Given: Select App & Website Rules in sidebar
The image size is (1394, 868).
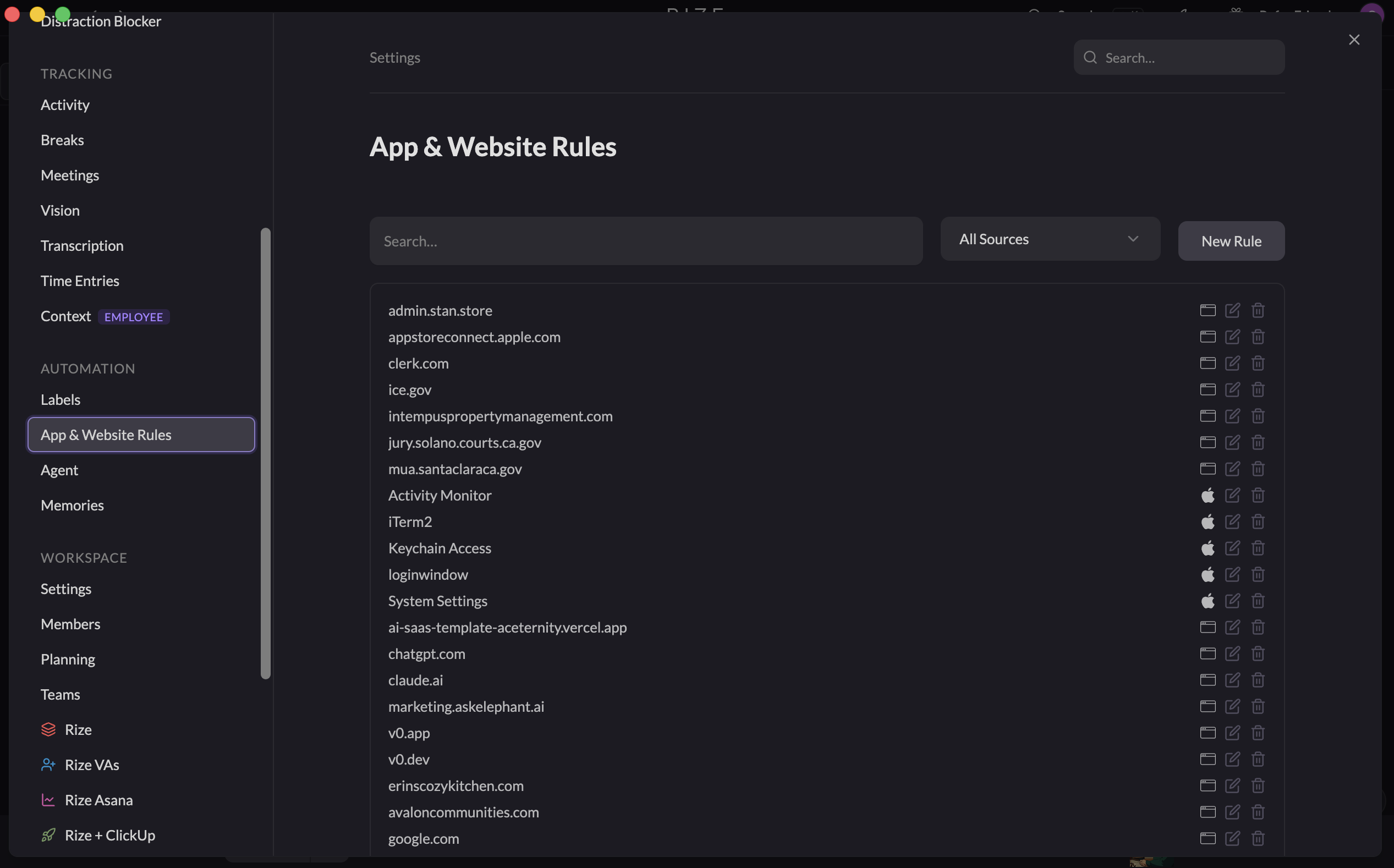Looking at the screenshot, I should coord(141,435).
